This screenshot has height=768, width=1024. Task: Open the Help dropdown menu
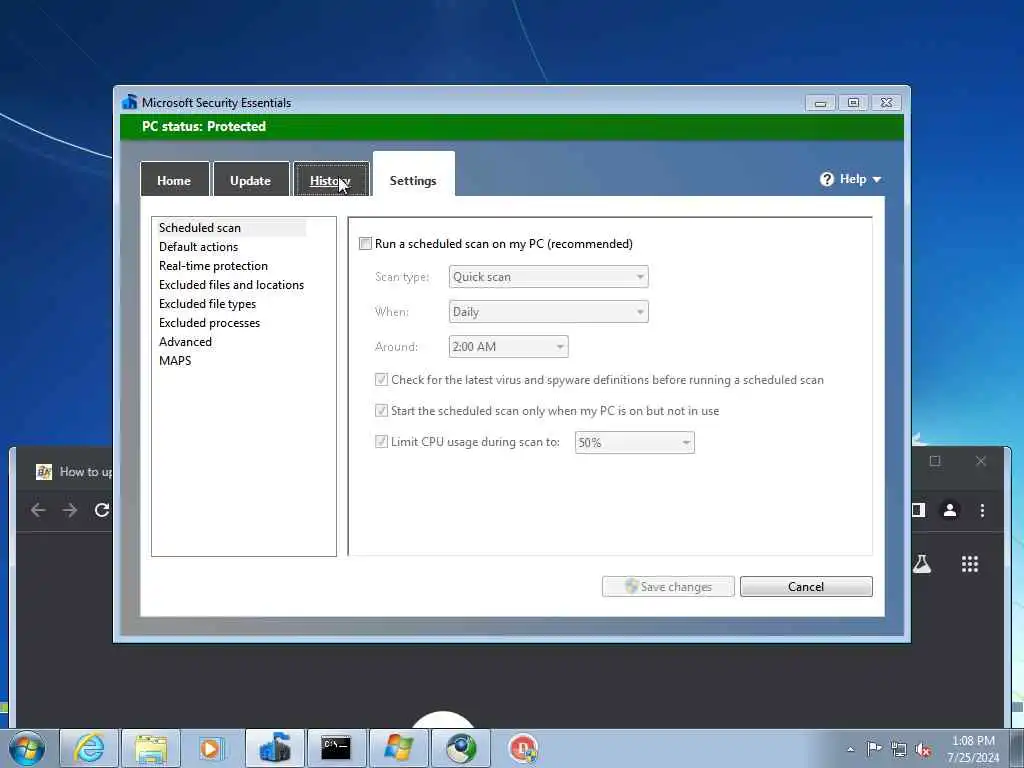[x=851, y=179]
